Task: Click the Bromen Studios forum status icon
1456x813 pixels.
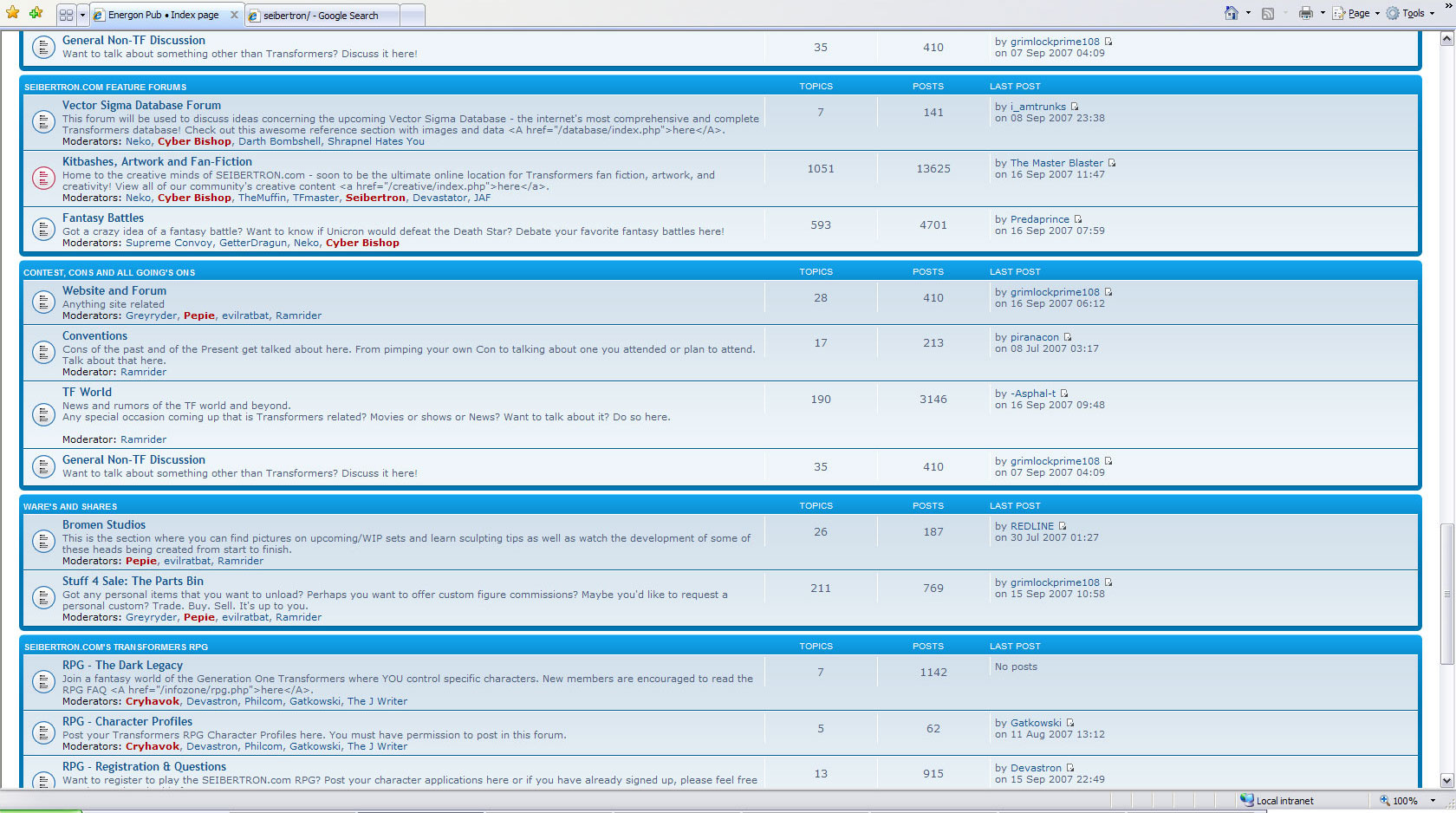Action: [43, 541]
